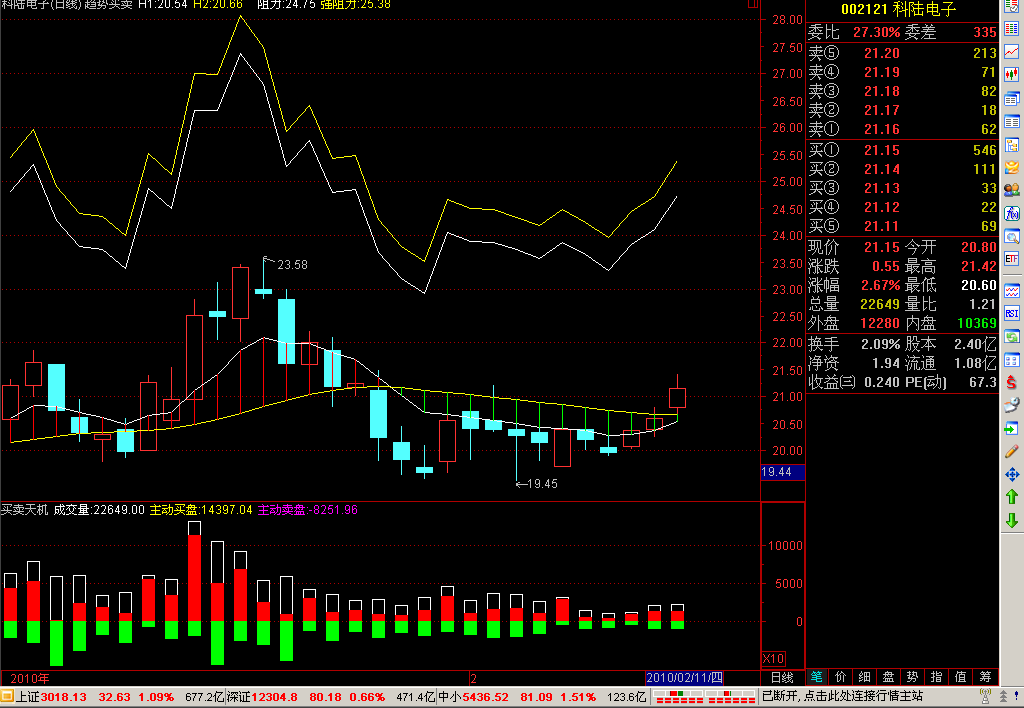Click the green up arrow icon
The height and width of the screenshot is (708, 1024).
[x=1012, y=497]
